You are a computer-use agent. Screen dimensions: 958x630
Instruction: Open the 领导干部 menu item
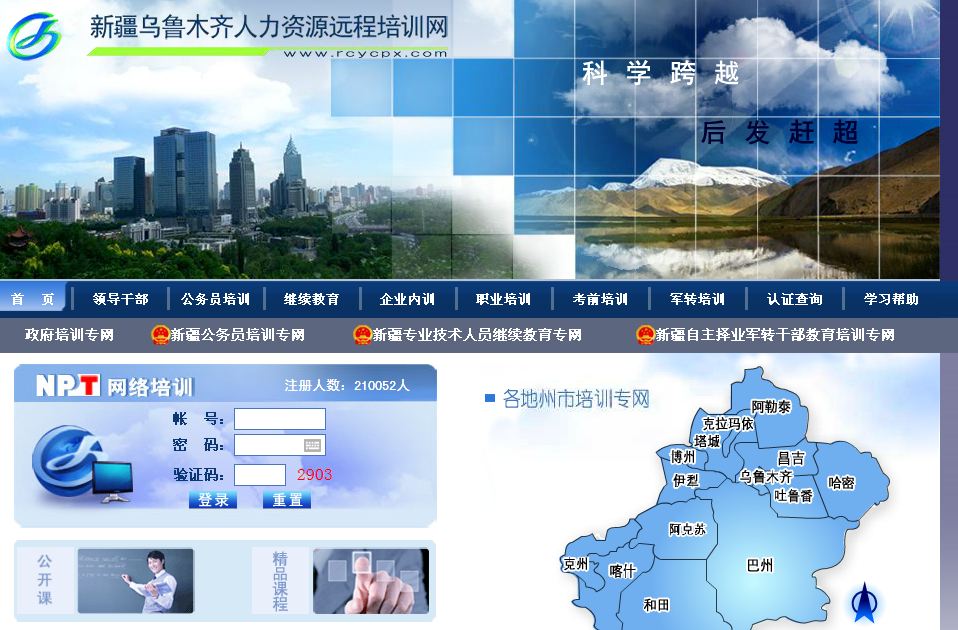(120, 299)
